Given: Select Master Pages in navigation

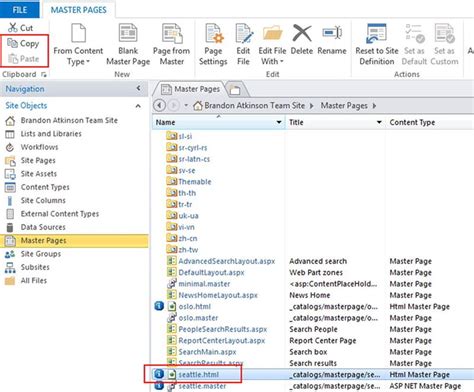Looking at the screenshot, I should (74, 241).
